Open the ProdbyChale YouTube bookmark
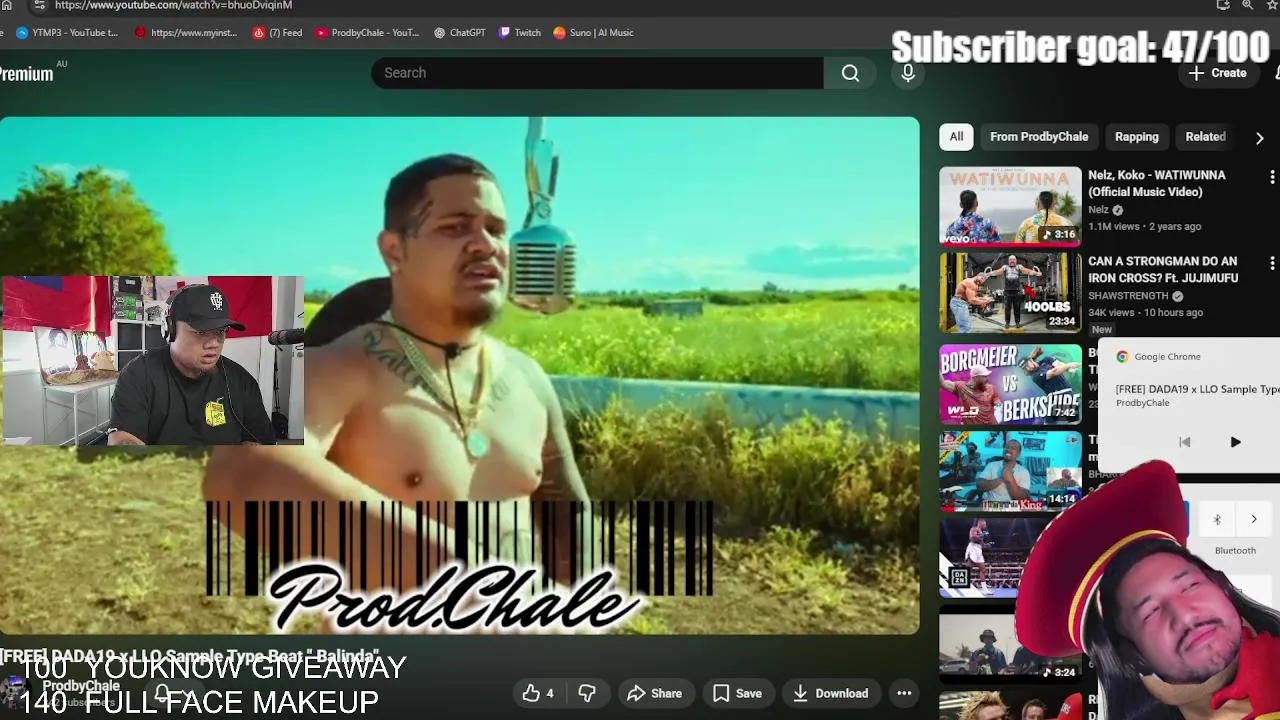This screenshot has height=720, width=1280. 367,33
